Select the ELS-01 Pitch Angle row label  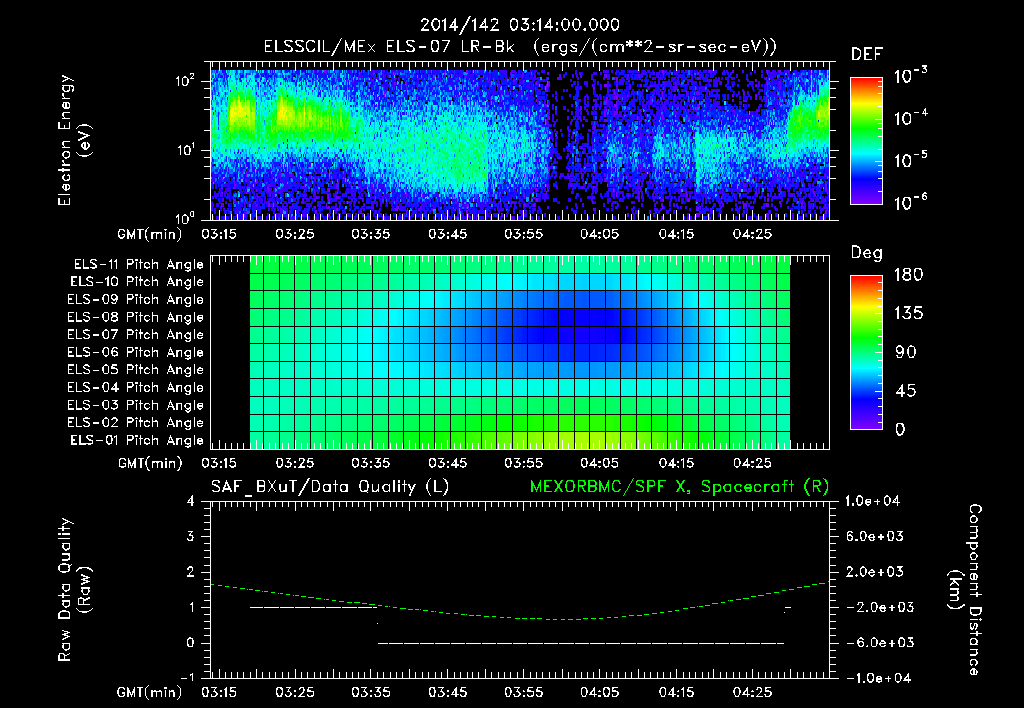point(137,440)
